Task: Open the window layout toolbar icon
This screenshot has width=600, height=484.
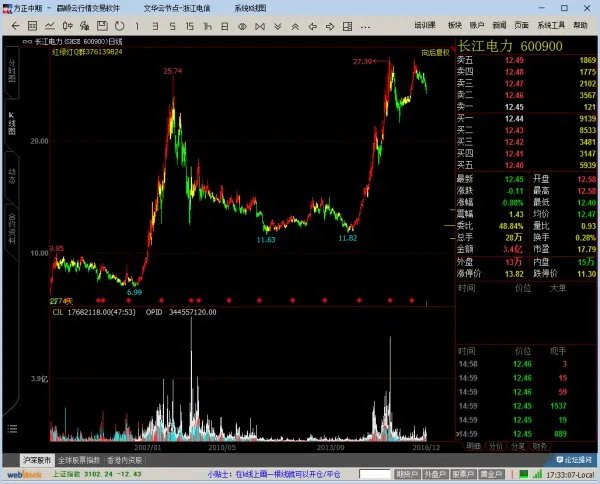Action: click(x=347, y=26)
